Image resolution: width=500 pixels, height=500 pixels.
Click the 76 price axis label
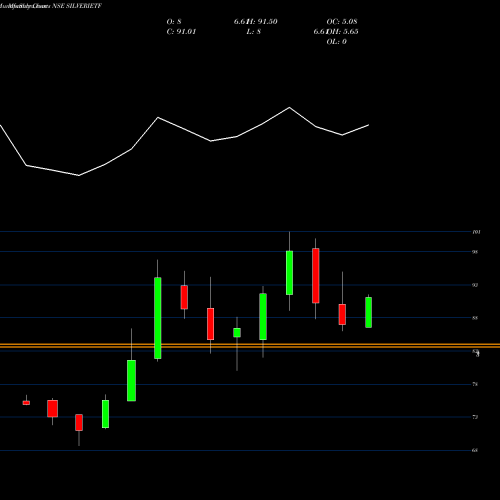pyautogui.click(x=475, y=384)
